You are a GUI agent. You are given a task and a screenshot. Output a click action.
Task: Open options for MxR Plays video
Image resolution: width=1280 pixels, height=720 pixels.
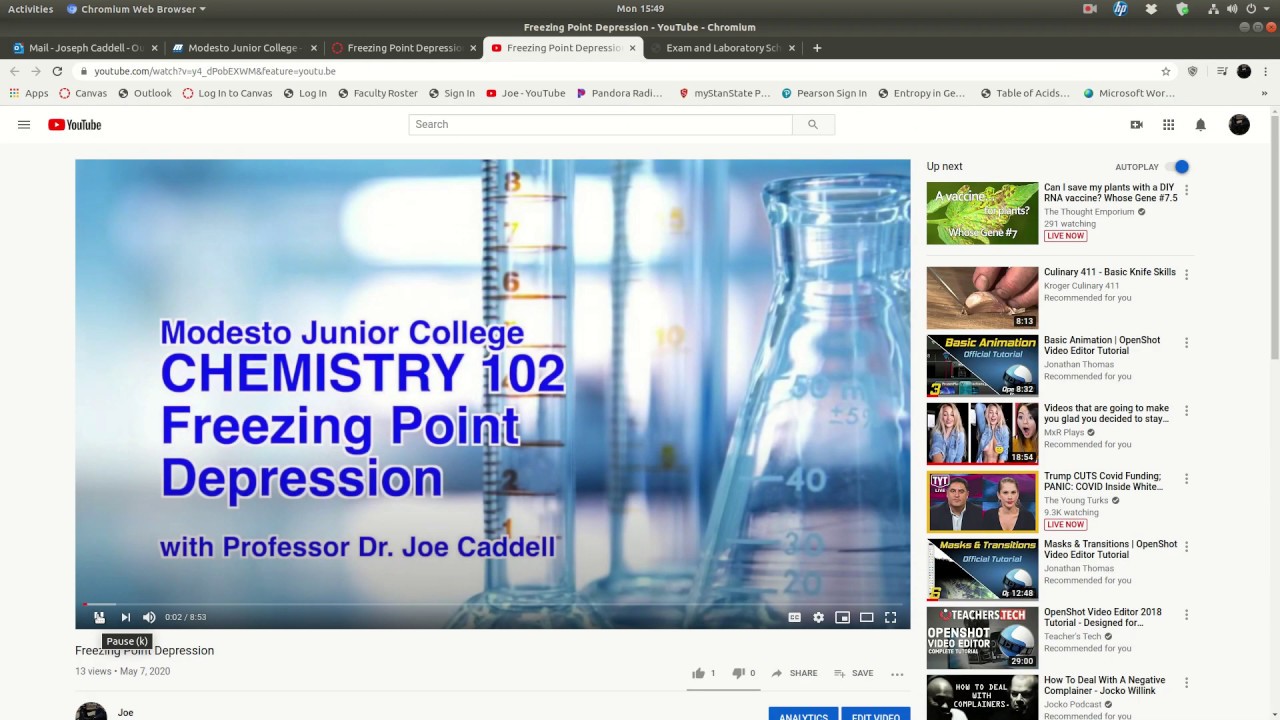pyautogui.click(x=1186, y=410)
